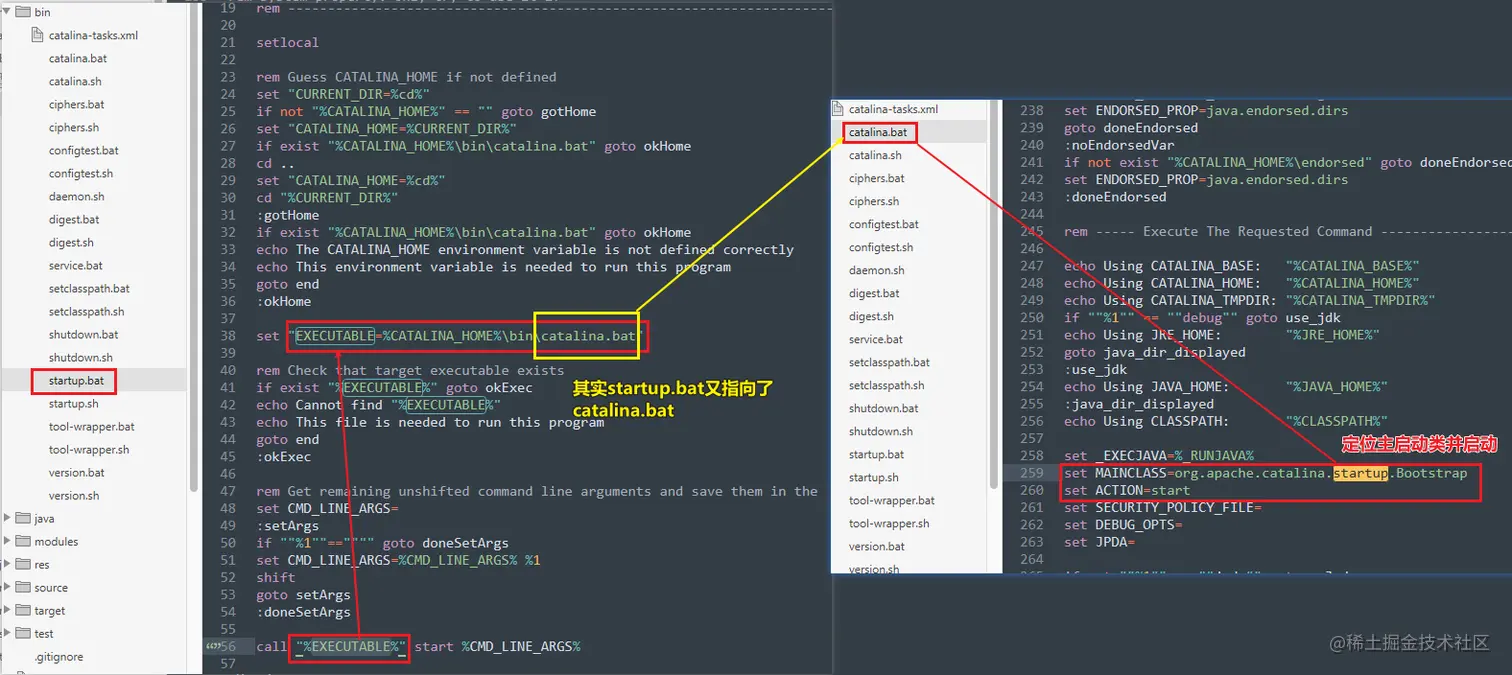
Task: Click highlighted 'startup' match on line 259
Action: (x=1360, y=472)
